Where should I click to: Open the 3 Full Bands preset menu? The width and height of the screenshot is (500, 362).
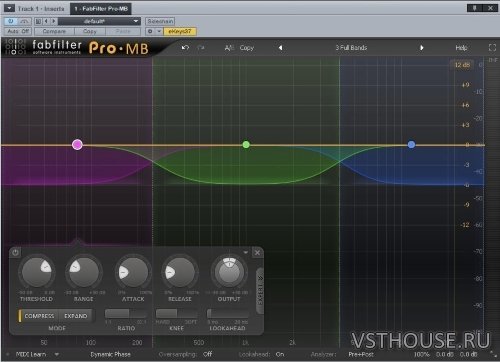(x=351, y=48)
